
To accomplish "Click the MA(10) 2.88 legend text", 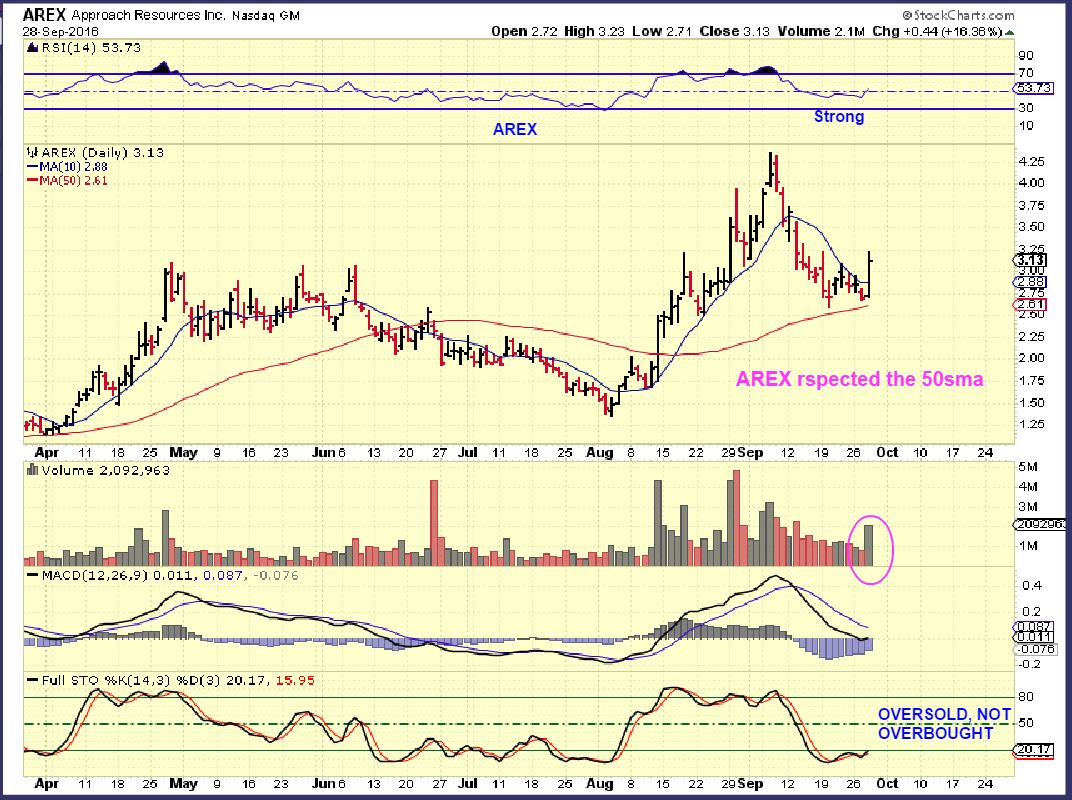I will pos(74,167).
